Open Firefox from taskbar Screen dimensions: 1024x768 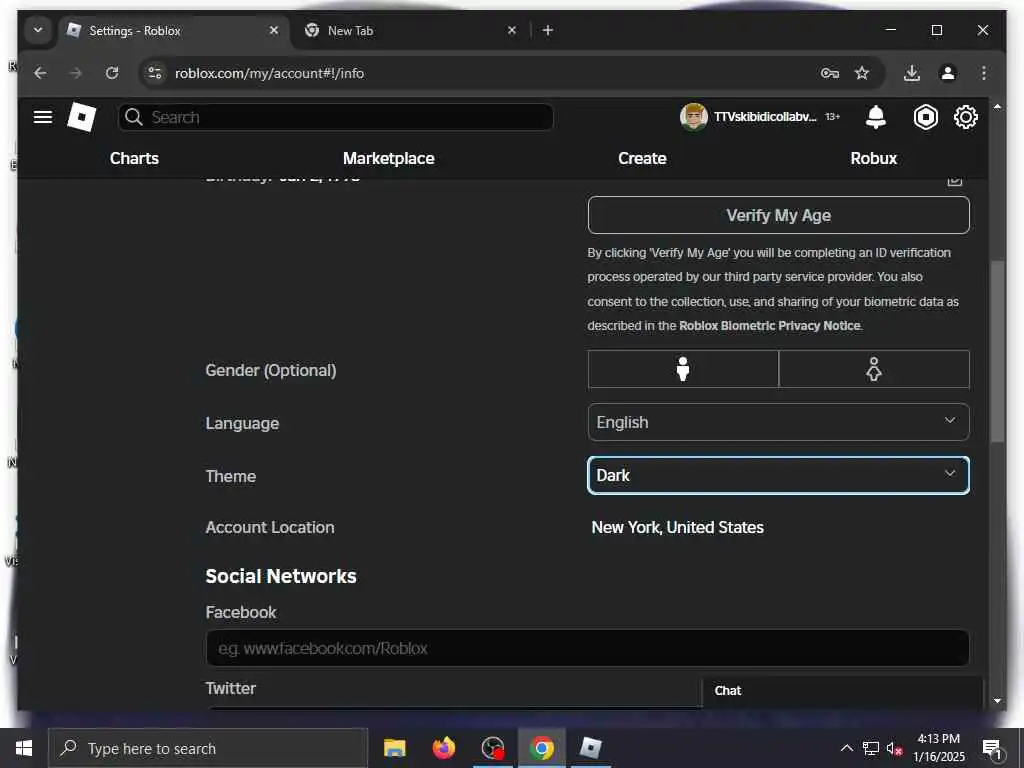(x=443, y=748)
